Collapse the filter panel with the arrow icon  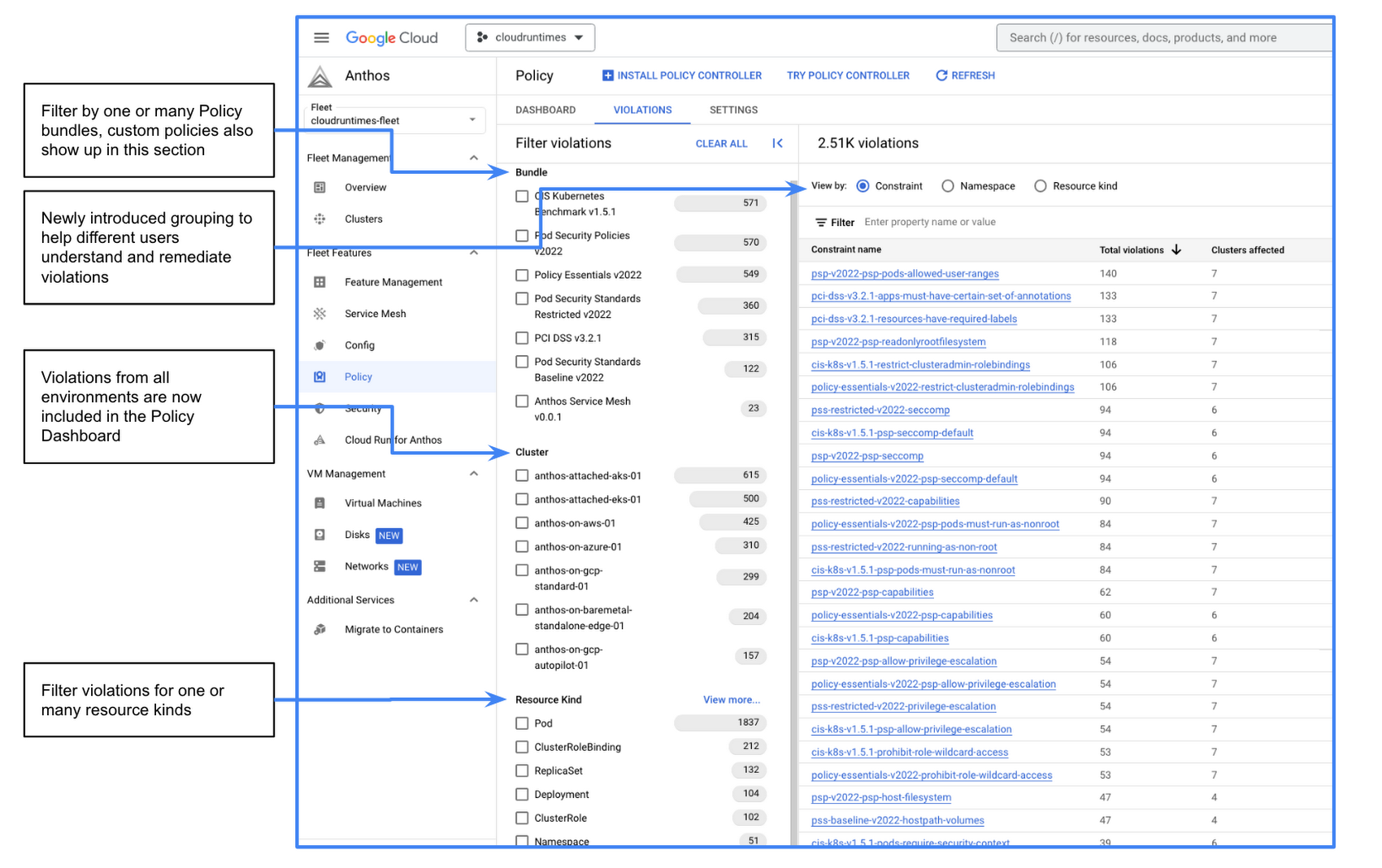[777, 143]
